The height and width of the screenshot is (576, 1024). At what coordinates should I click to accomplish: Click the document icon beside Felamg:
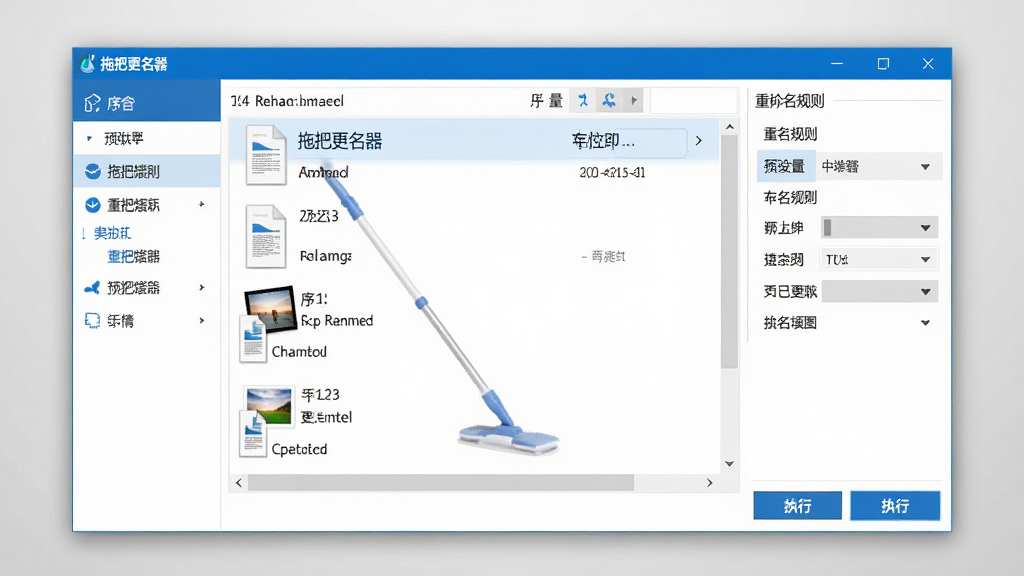point(266,236)
